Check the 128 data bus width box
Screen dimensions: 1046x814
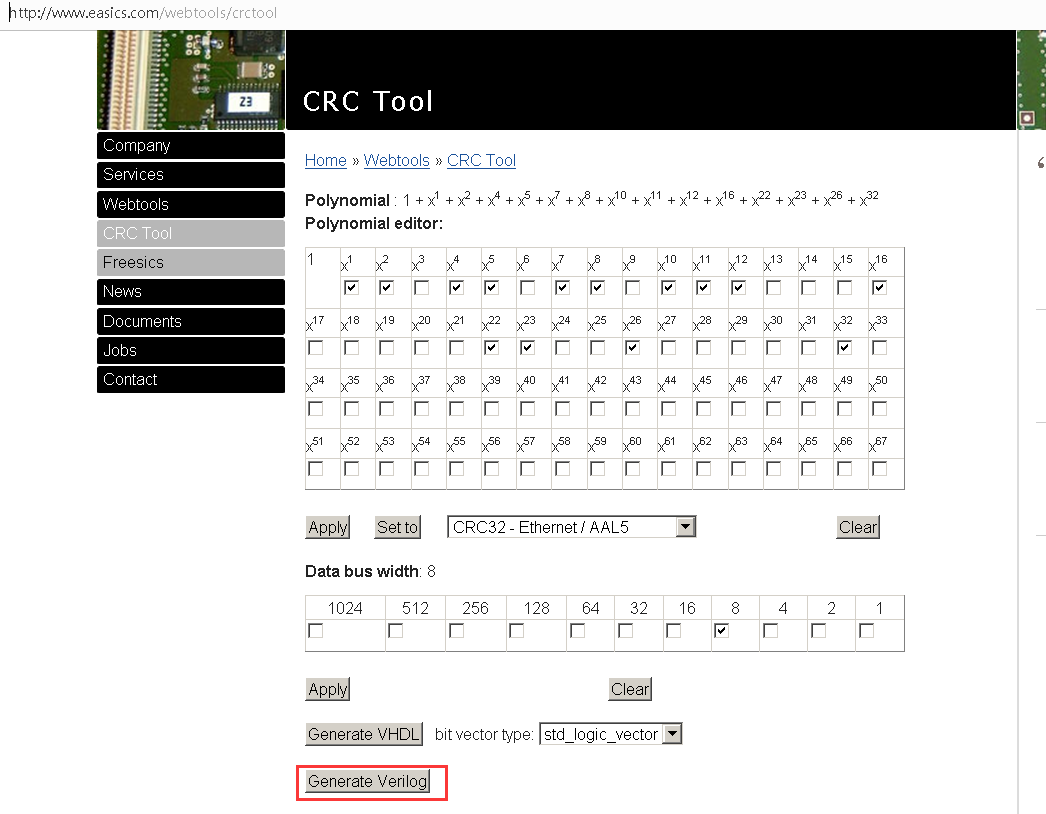[x=516, y=631]
